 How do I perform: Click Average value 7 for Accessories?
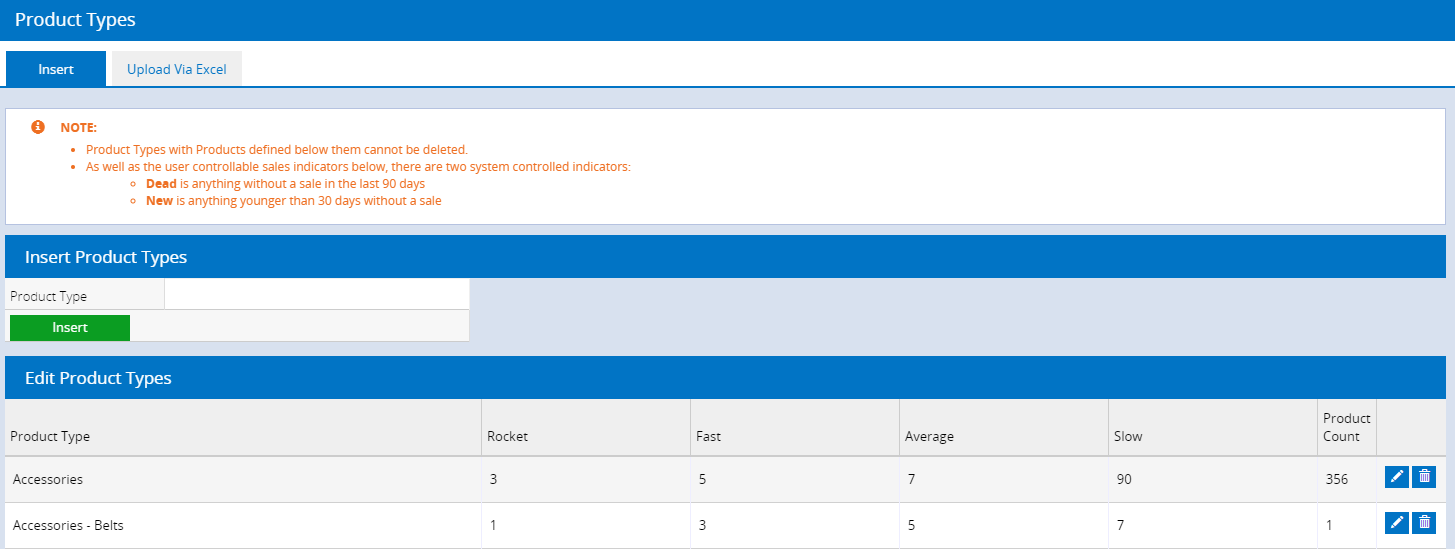pos(911,479)
